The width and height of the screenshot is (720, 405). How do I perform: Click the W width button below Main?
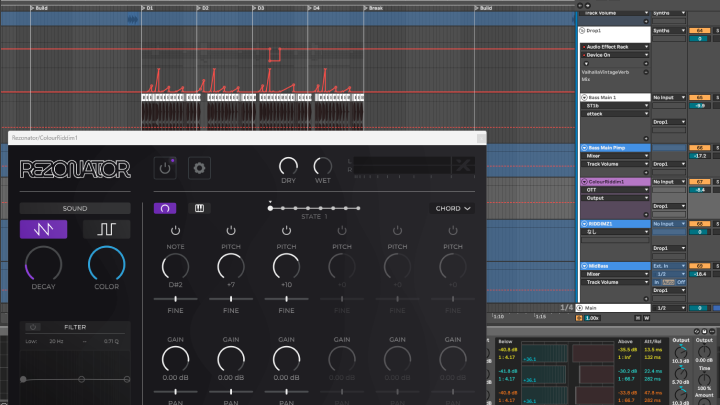pos(646,318)
